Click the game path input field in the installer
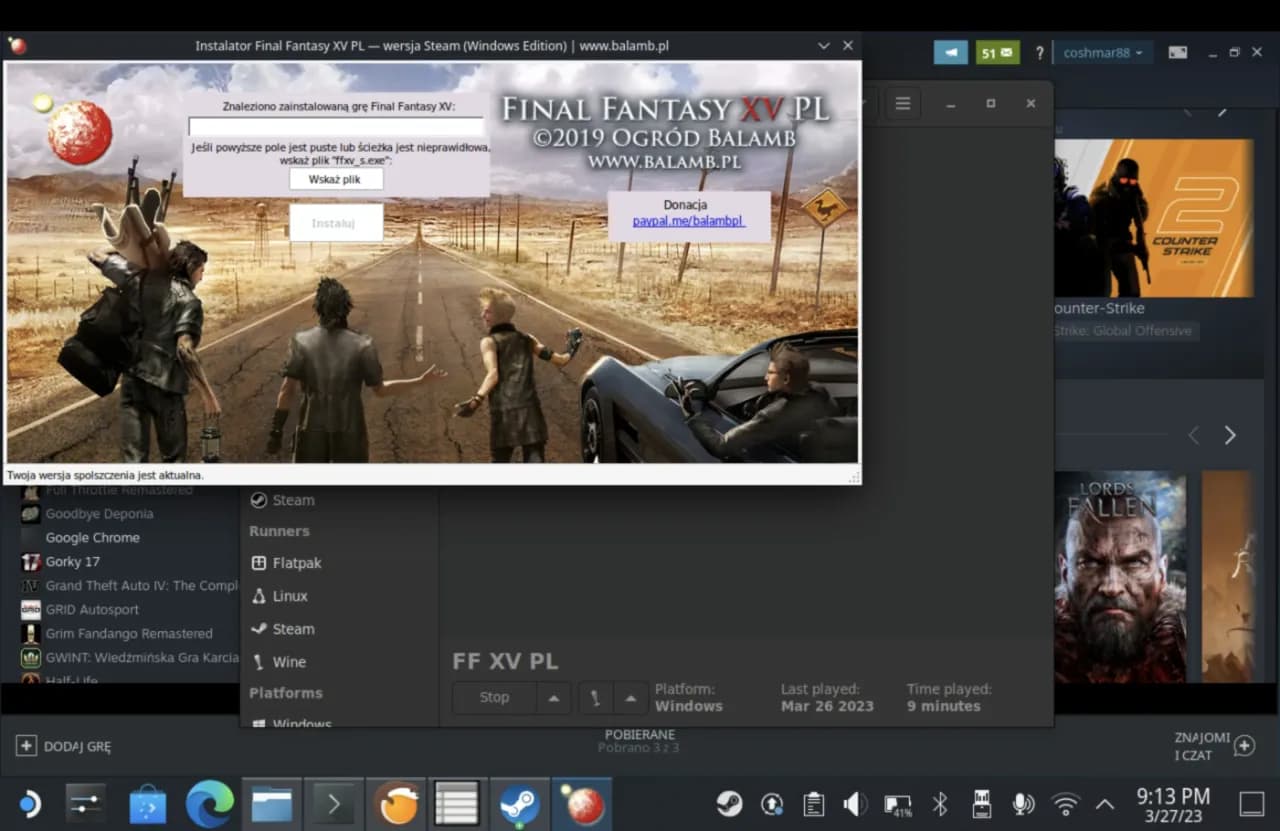The width and height of the screenshot is (1280, 831). point(336,126)
